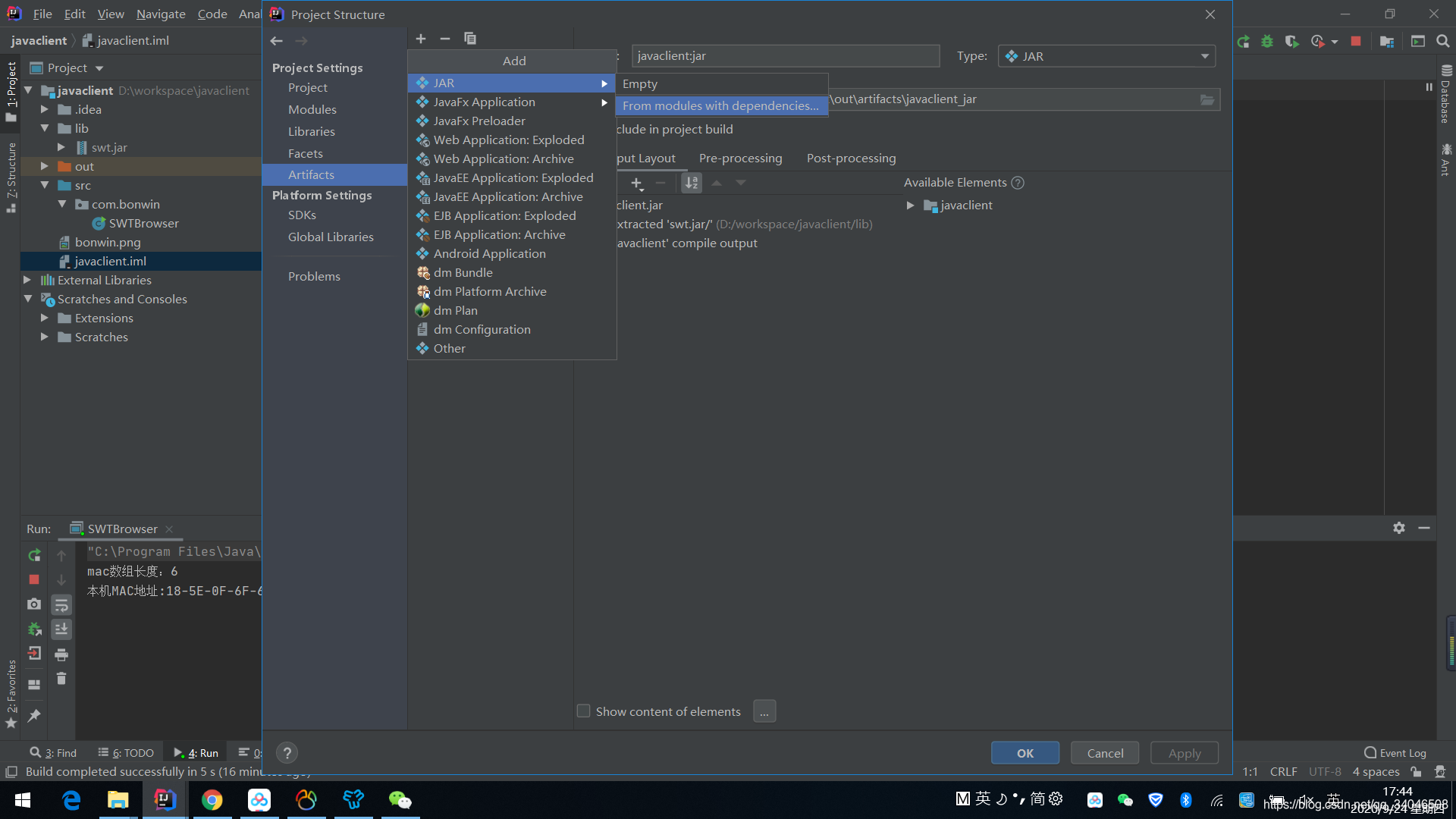Open Google Chrome from the taskbar
The image size is (1456, 819).
212,800
